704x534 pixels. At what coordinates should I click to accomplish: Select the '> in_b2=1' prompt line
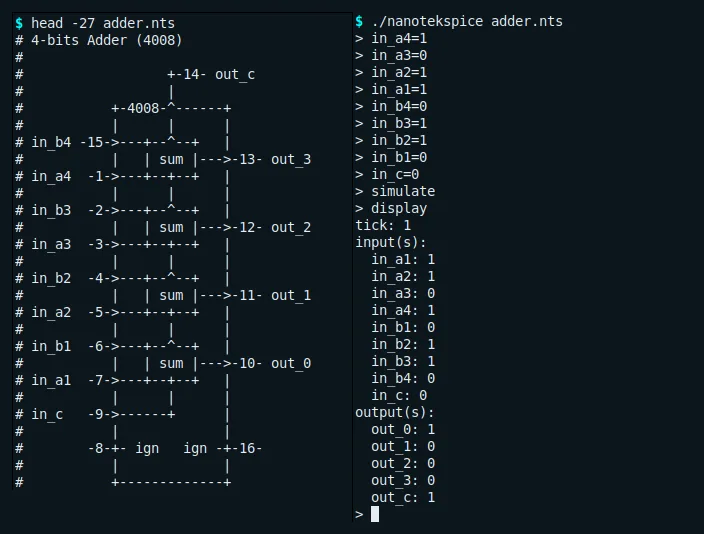(391, 141)
